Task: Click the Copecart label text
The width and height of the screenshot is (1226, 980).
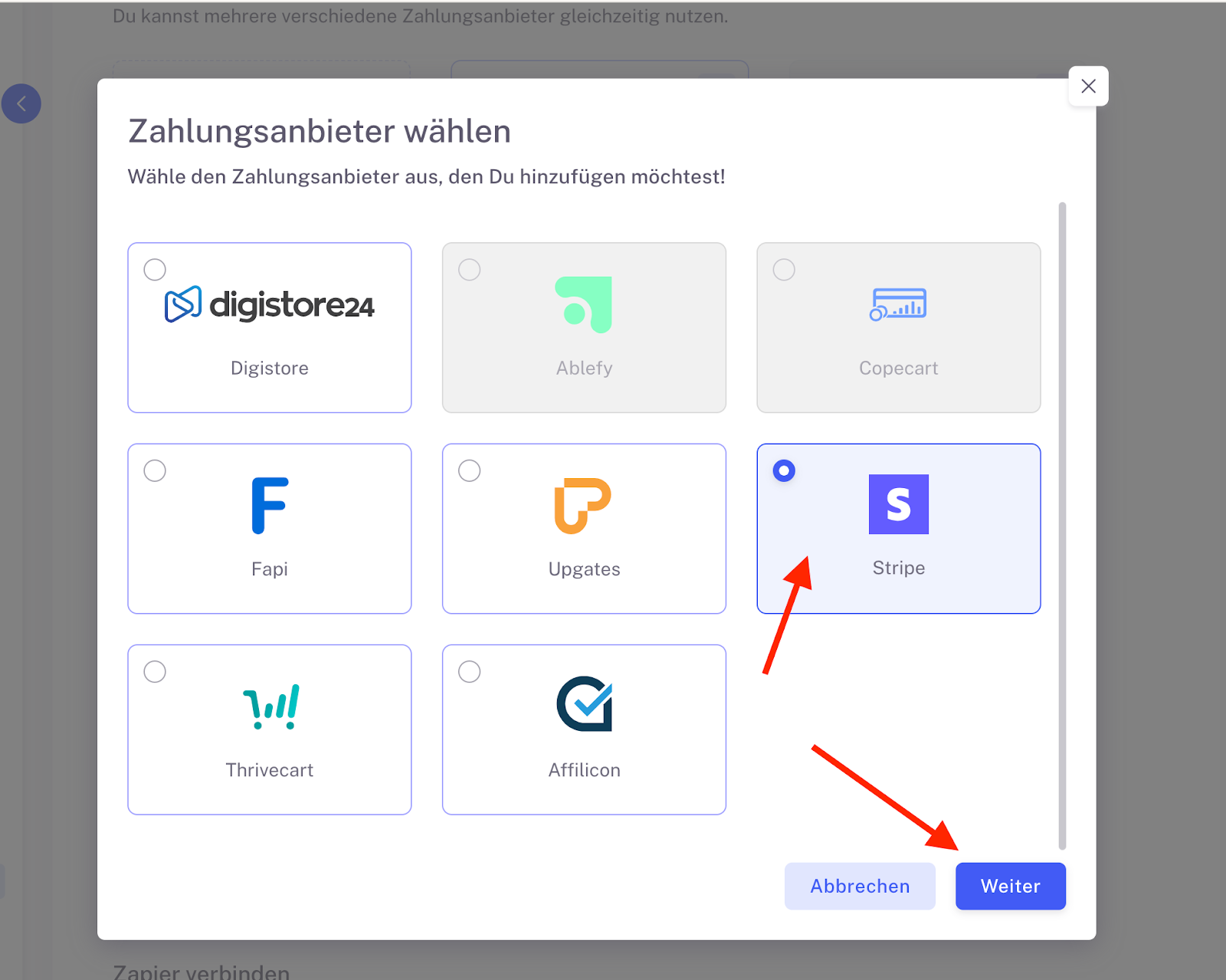Action: point(899,369)
